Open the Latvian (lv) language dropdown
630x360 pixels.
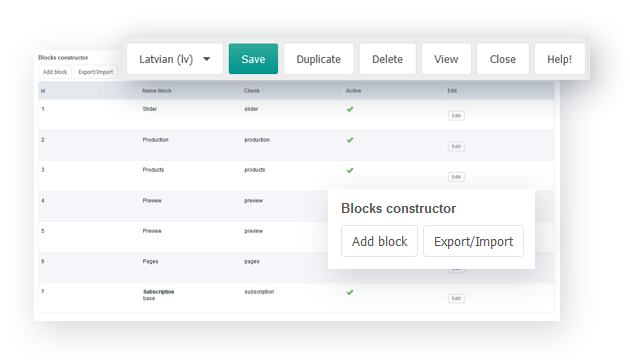[x=175, y=59]
